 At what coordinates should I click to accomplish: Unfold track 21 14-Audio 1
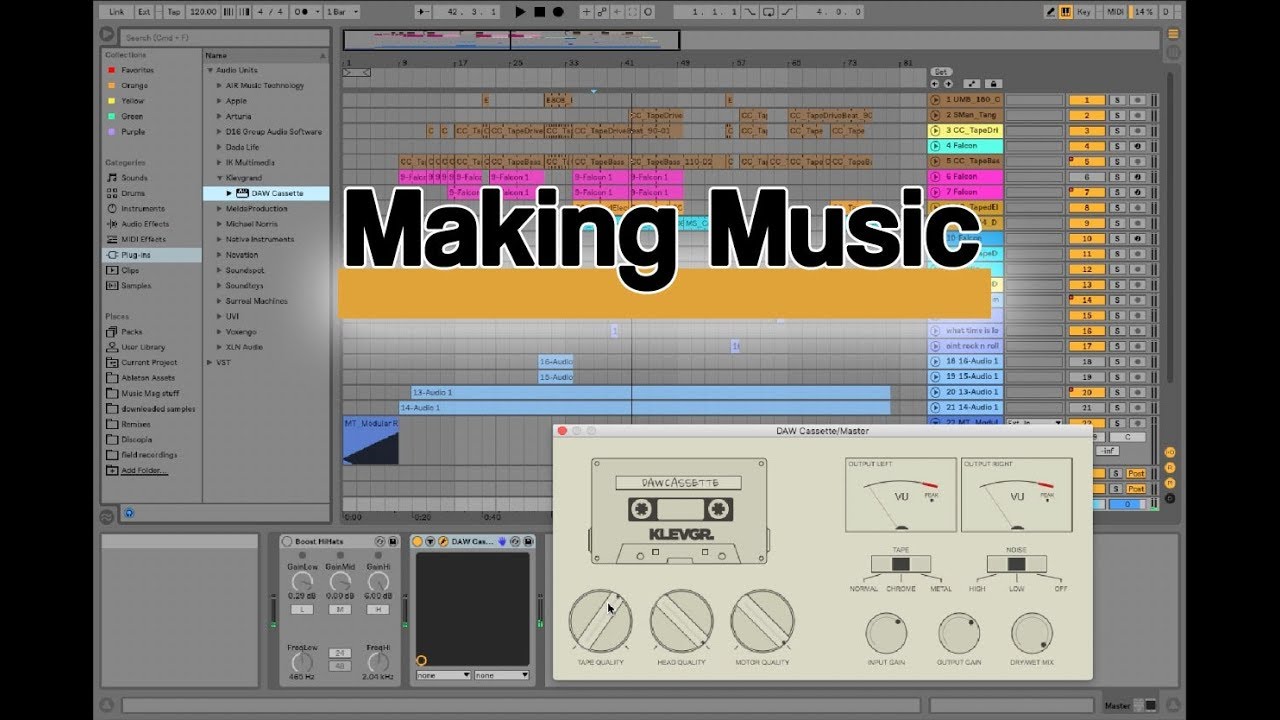click(x=936, y=408)
